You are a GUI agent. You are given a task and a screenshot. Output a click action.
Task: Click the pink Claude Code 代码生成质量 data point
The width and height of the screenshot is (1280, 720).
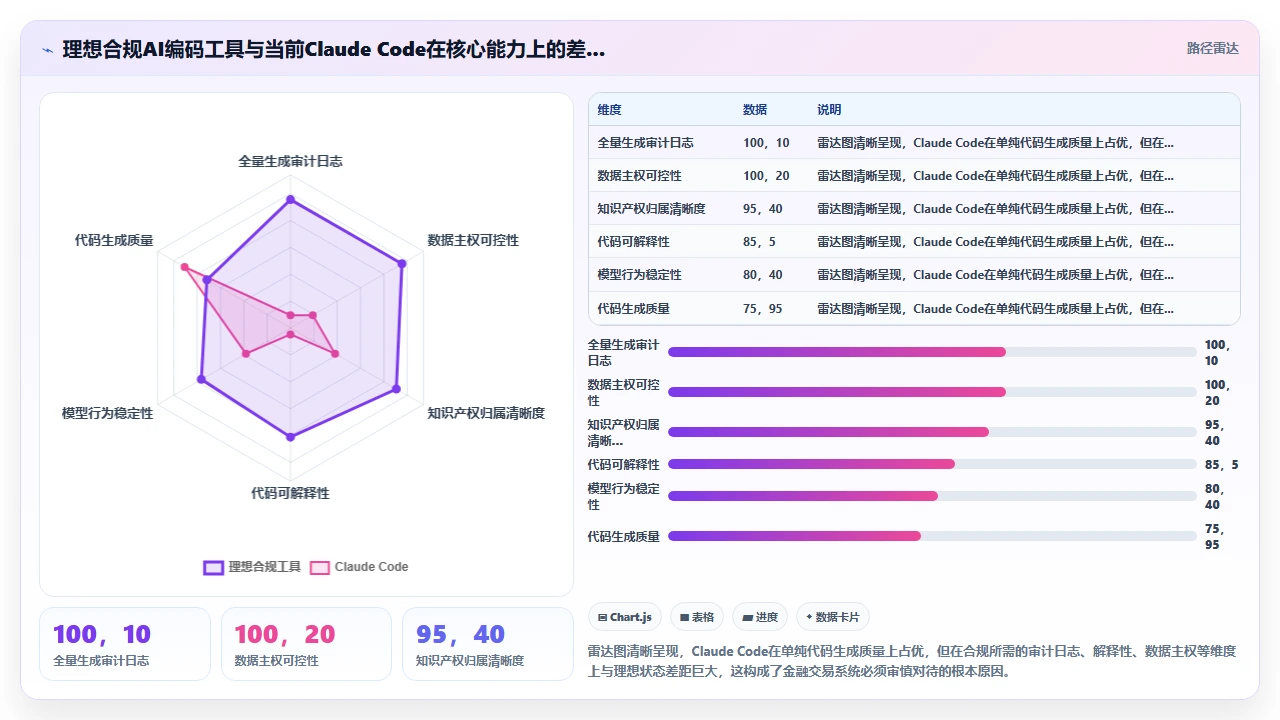click(184, 267)
